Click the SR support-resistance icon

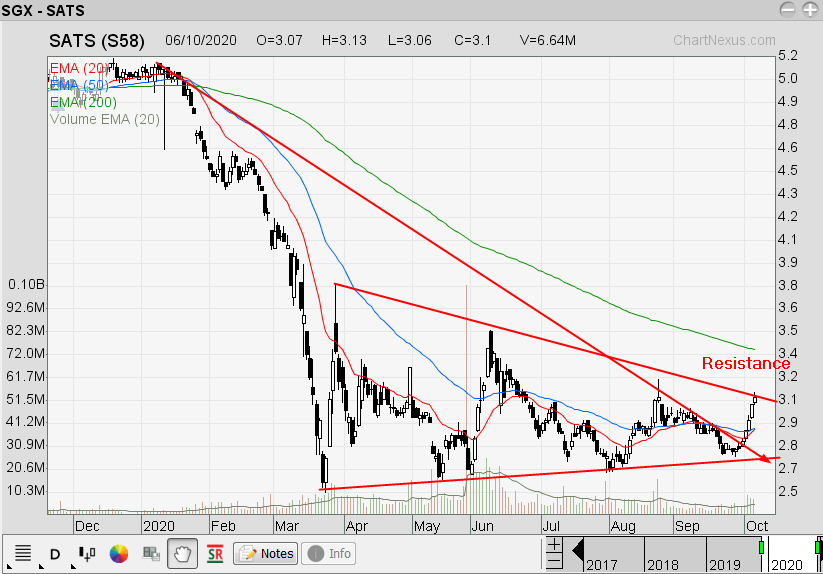point(215,554)
